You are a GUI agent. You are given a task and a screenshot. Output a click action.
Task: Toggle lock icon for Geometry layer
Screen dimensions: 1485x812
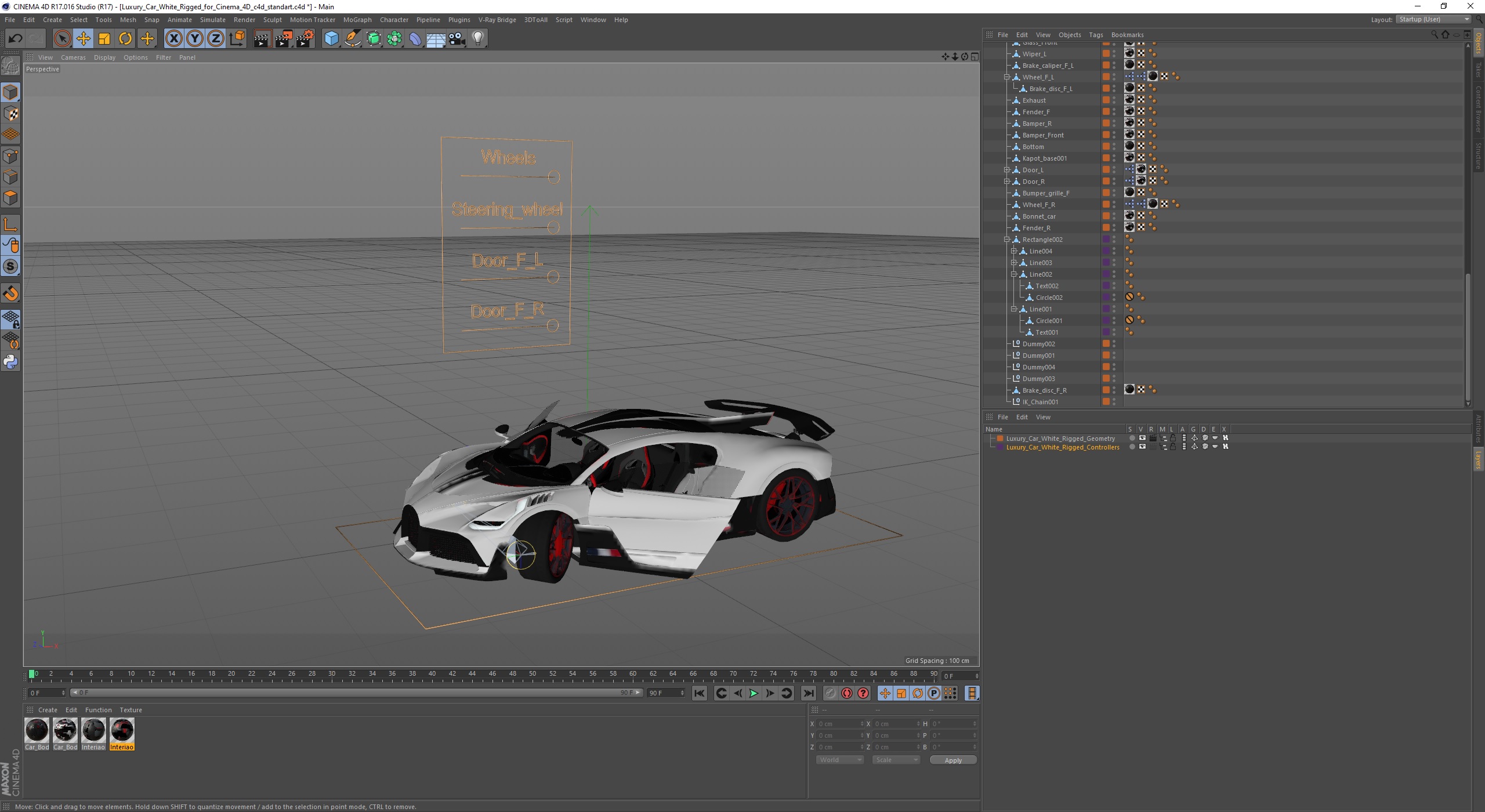[x=1173, y=438]
